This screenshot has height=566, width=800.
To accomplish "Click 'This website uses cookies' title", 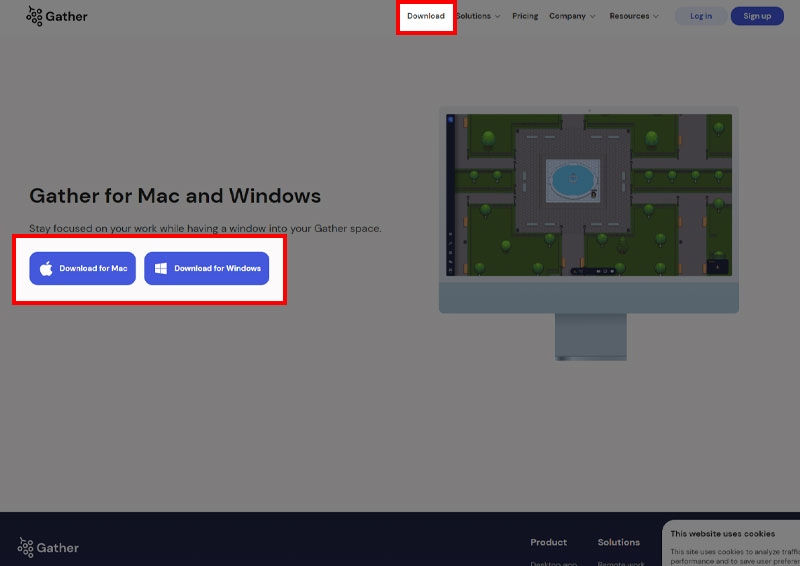I will [x=722, y=534].
